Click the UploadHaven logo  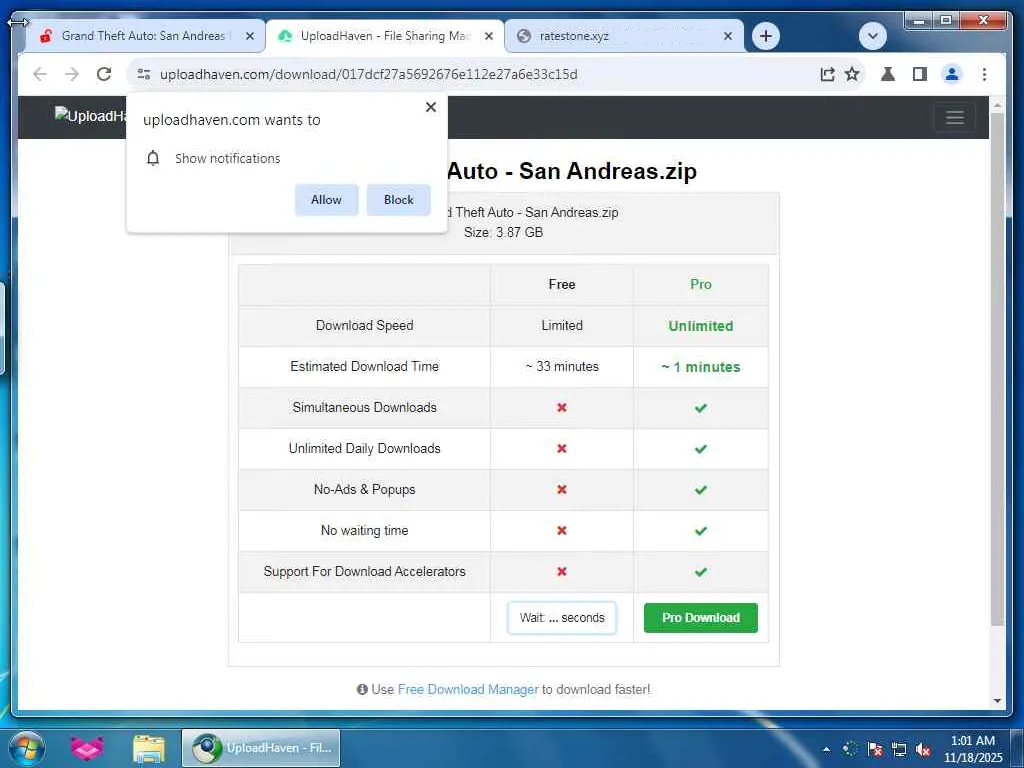[x=90, y=116]
